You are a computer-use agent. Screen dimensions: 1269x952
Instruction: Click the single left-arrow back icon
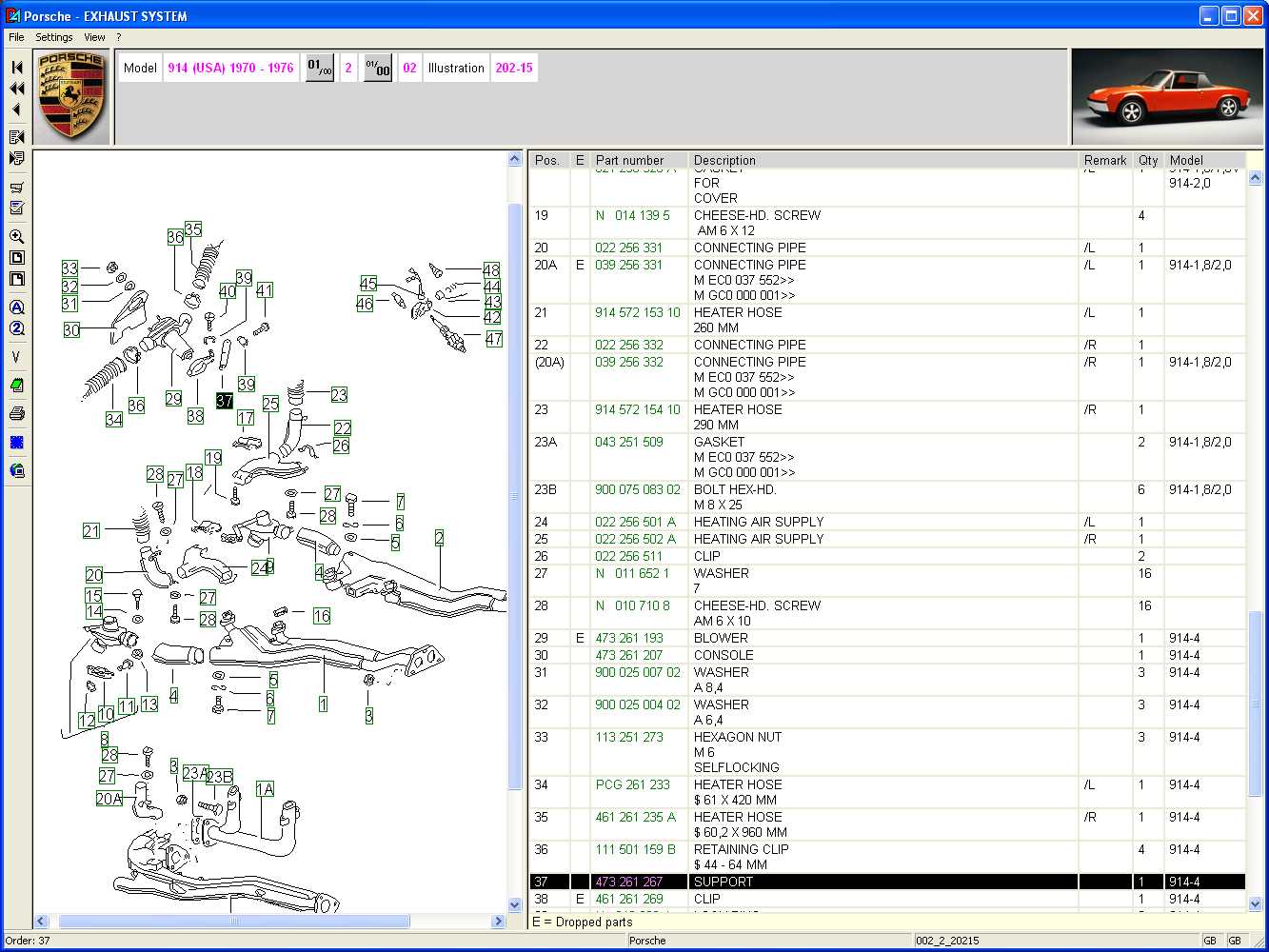16,109
